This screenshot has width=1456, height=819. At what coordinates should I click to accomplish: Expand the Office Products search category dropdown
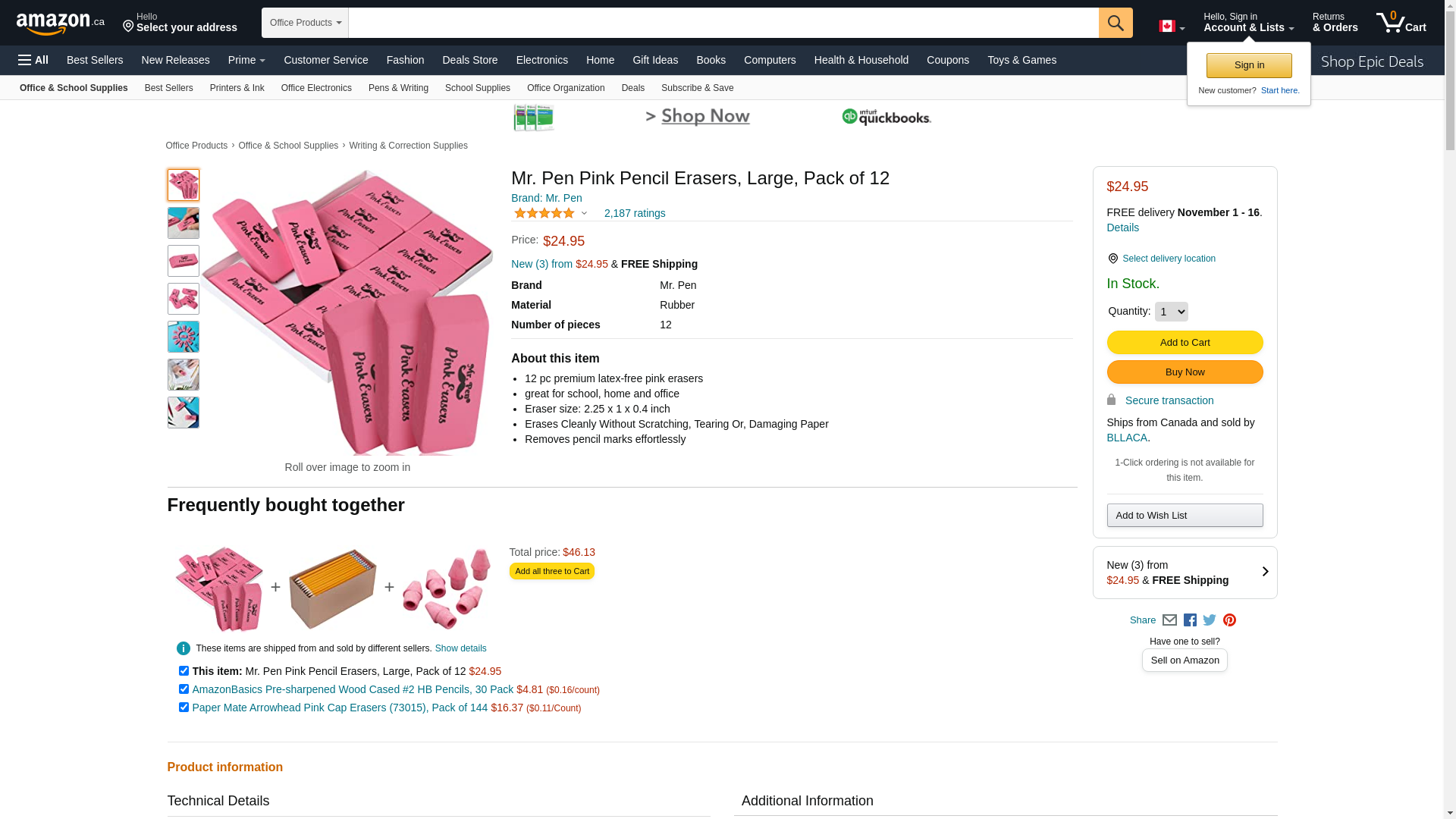(305, 23)
